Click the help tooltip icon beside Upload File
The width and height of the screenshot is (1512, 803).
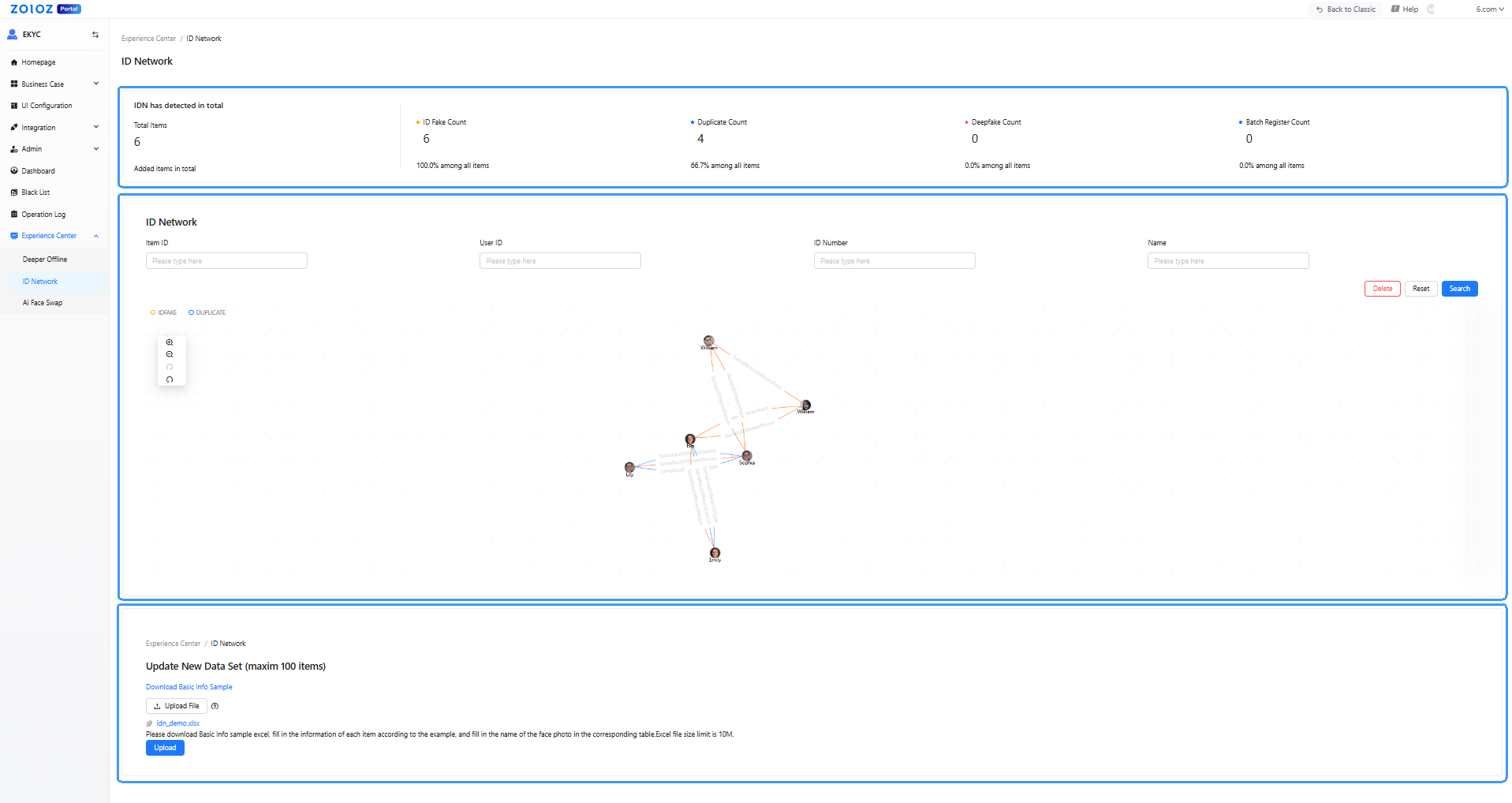pos(215,706)
